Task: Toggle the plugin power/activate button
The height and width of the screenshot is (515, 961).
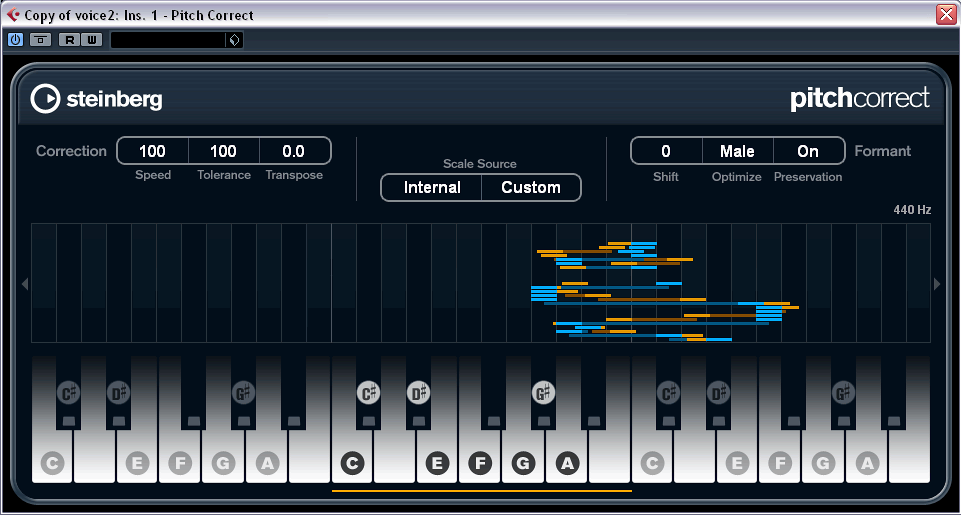Action: (15, 40)
